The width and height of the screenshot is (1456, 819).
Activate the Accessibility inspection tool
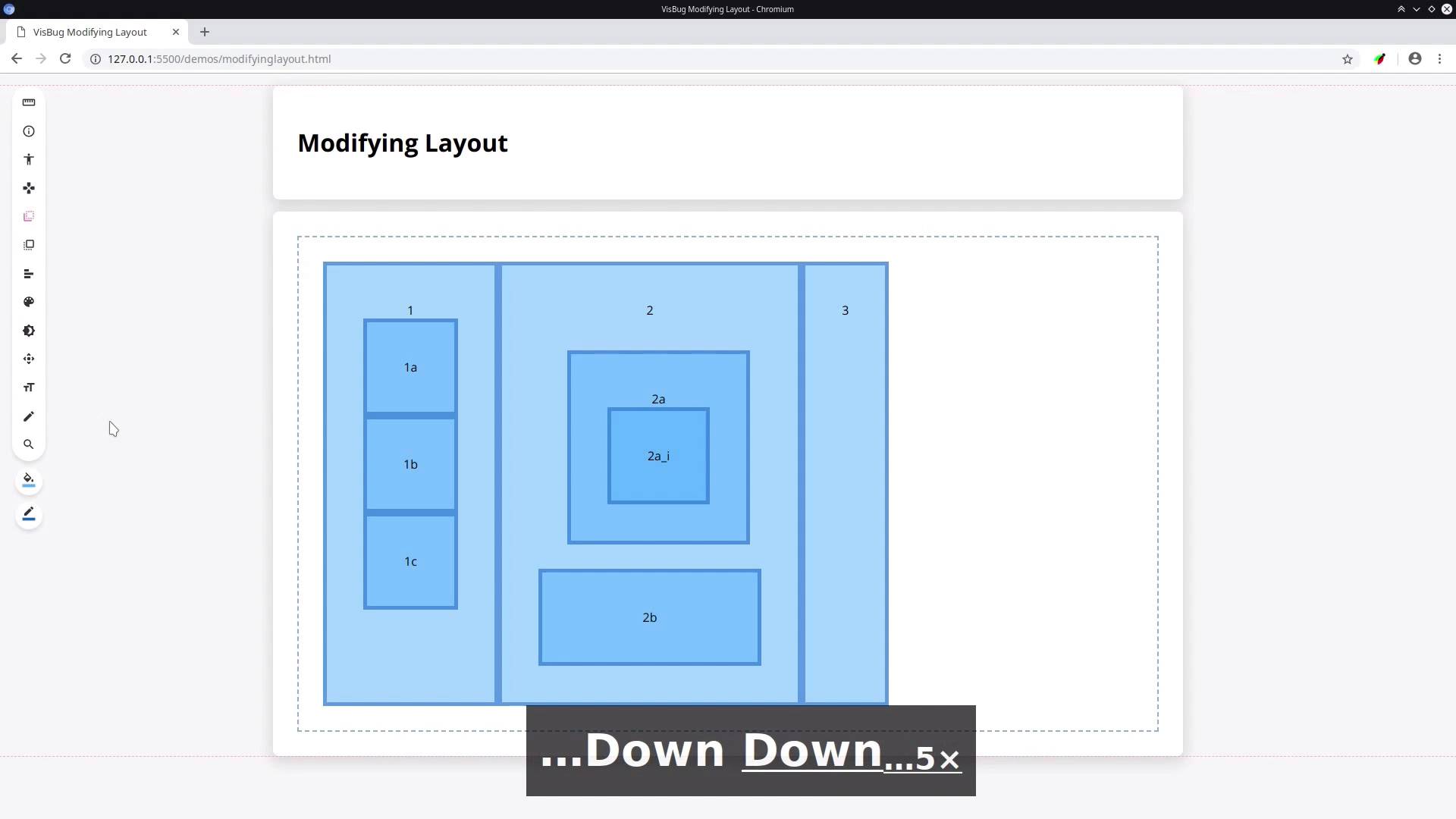coord(29,159)
